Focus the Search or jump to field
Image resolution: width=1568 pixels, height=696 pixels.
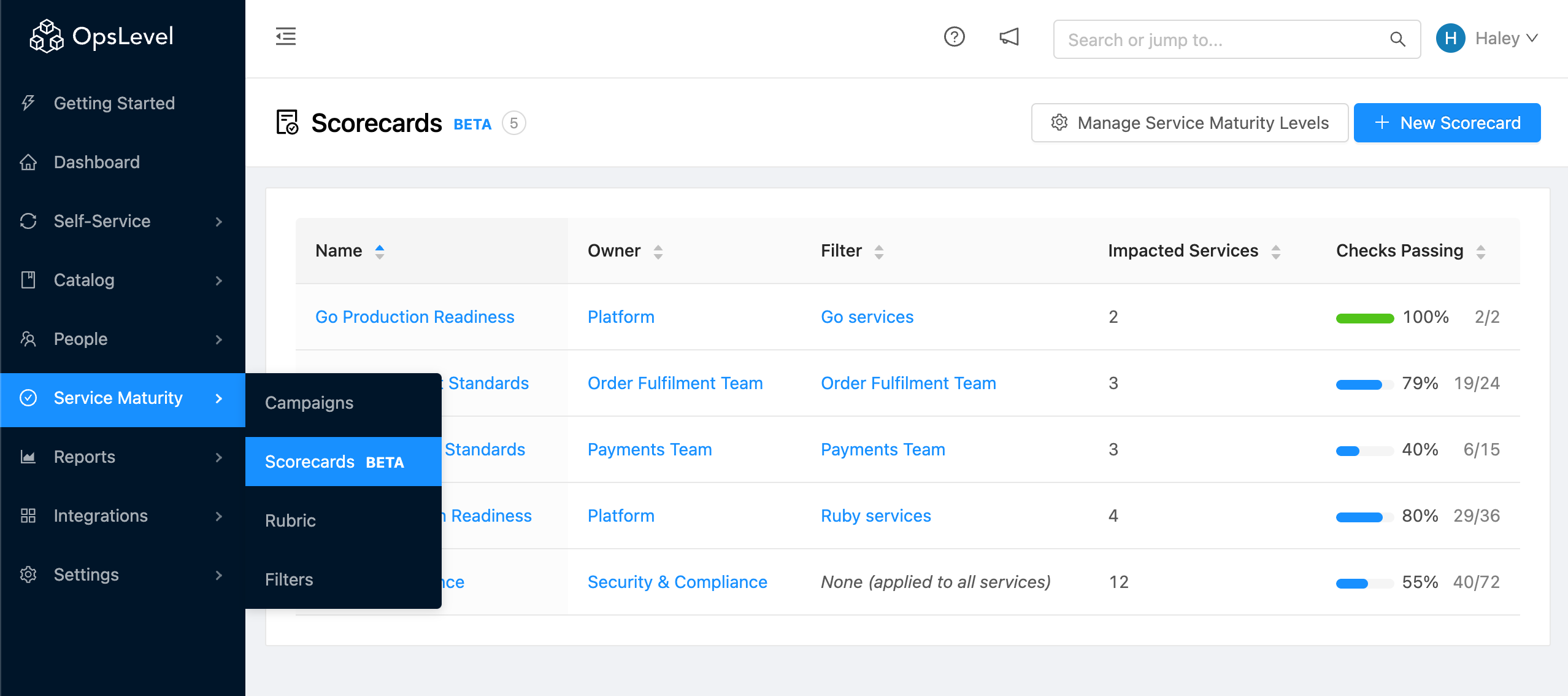click(x=1221, y=40)
